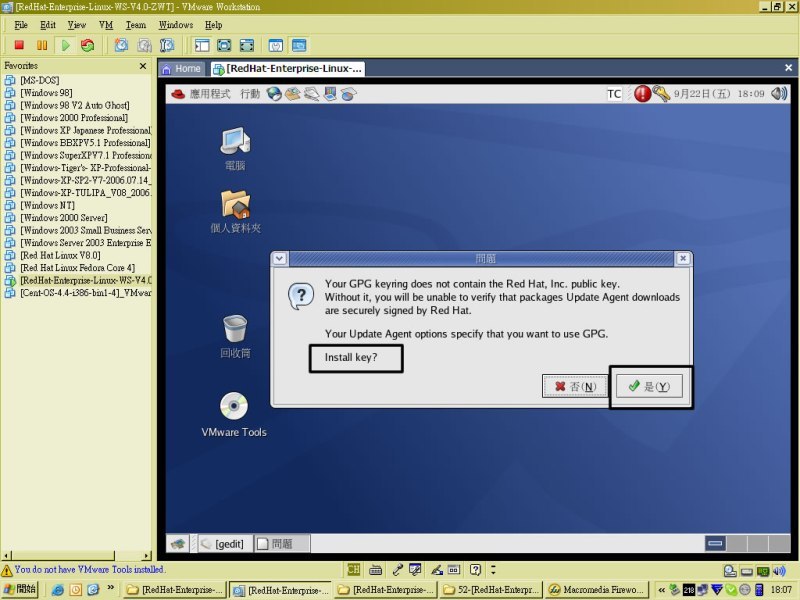Switch to Macromedia Fireworks taskbar button

click(596, 590)
